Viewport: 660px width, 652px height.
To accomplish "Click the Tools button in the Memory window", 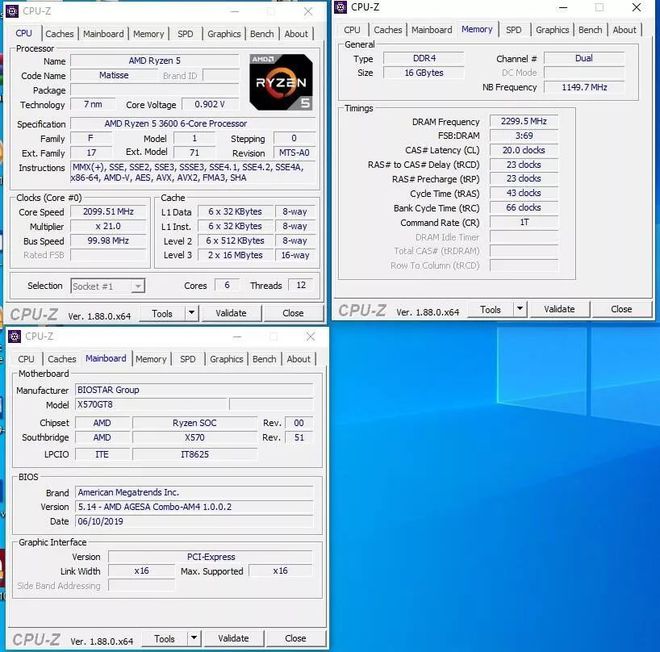I will click(490, 310).
